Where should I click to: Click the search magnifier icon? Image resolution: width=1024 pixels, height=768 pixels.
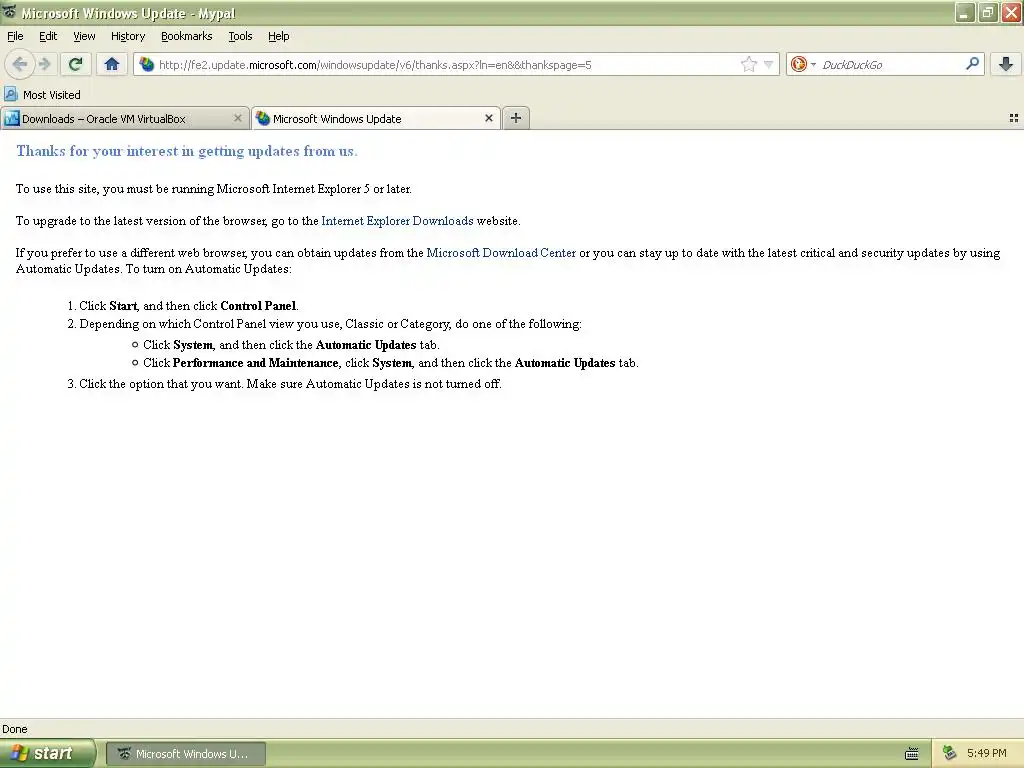972,63
